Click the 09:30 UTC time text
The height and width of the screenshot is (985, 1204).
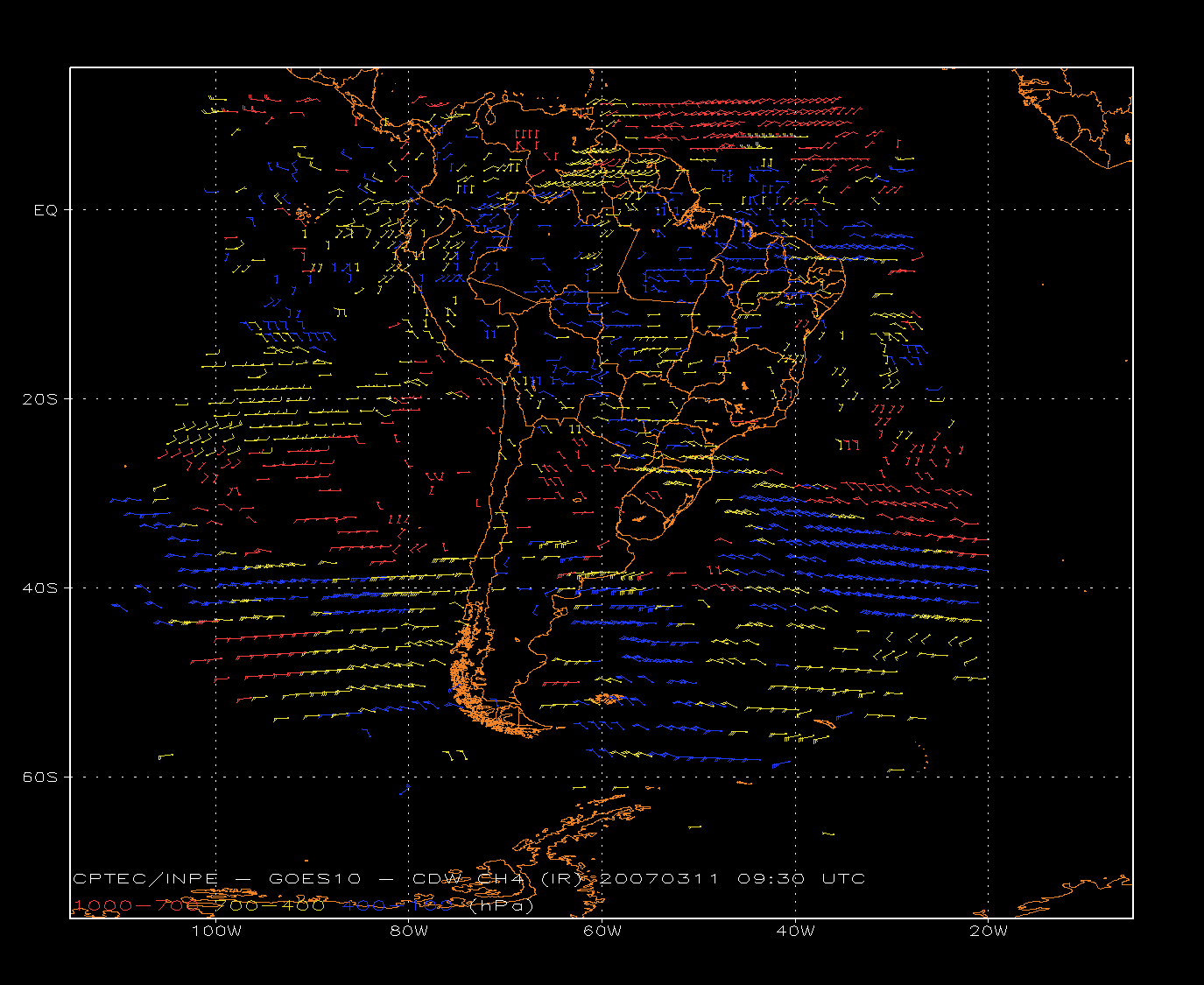(x=801, y=879)
